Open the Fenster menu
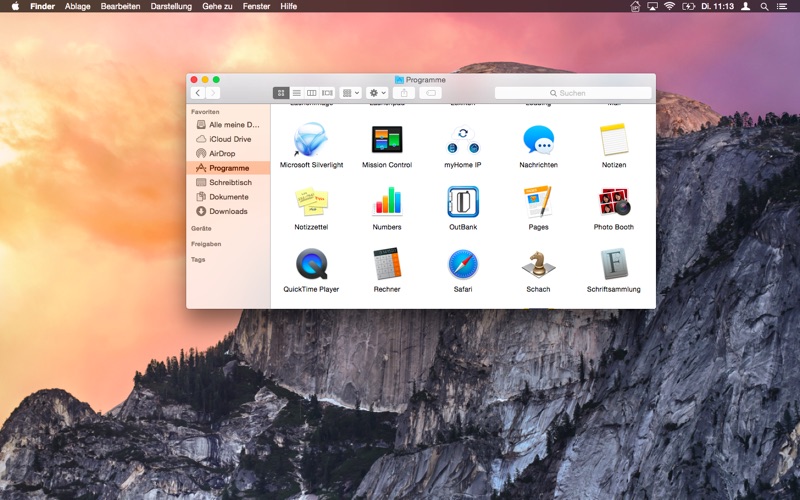The width and height of the screenshot is (800, 500). (x=256, y=6)
